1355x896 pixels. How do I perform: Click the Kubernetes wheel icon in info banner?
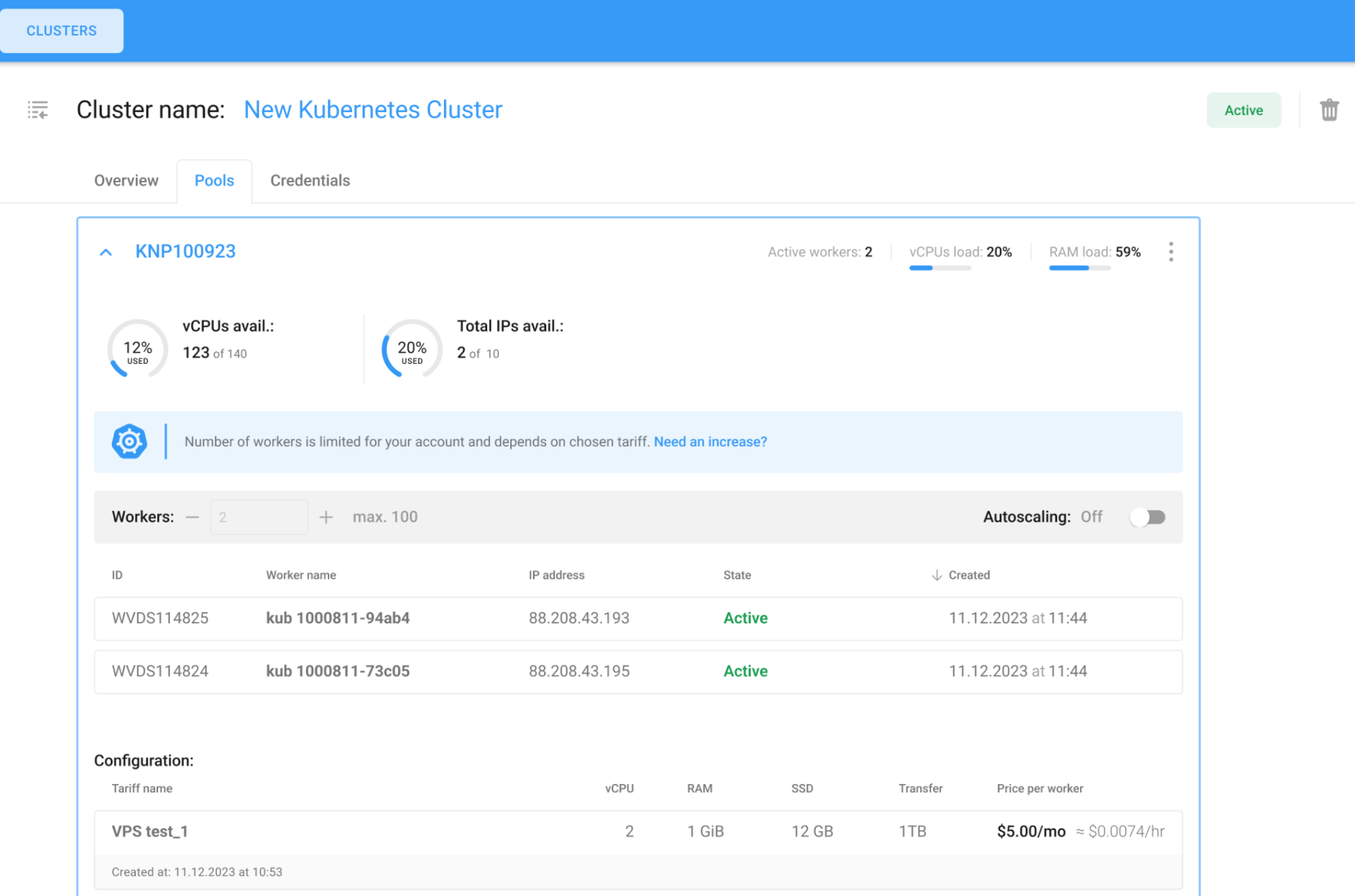129,442
